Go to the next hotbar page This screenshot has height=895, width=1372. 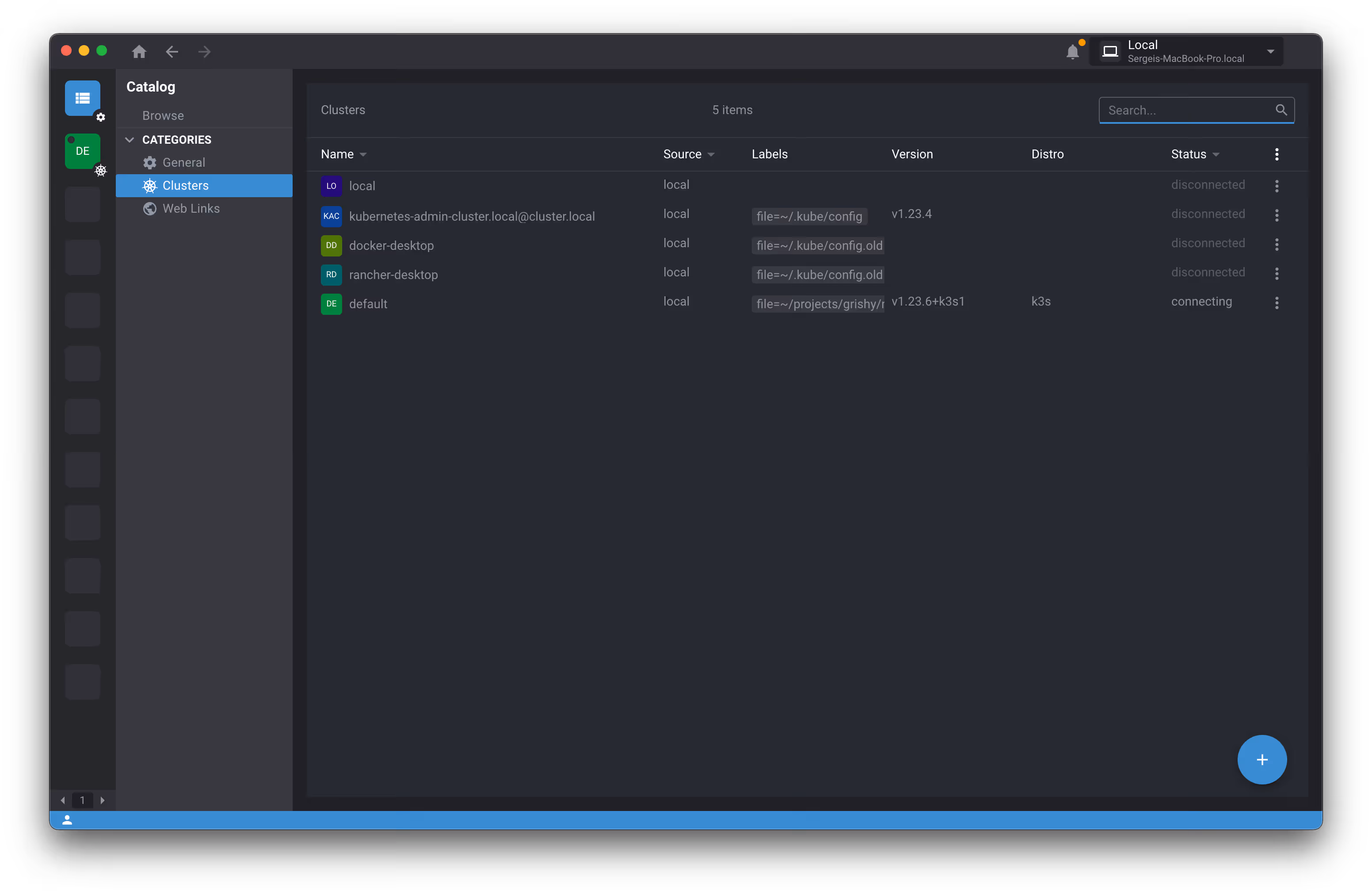103,800
